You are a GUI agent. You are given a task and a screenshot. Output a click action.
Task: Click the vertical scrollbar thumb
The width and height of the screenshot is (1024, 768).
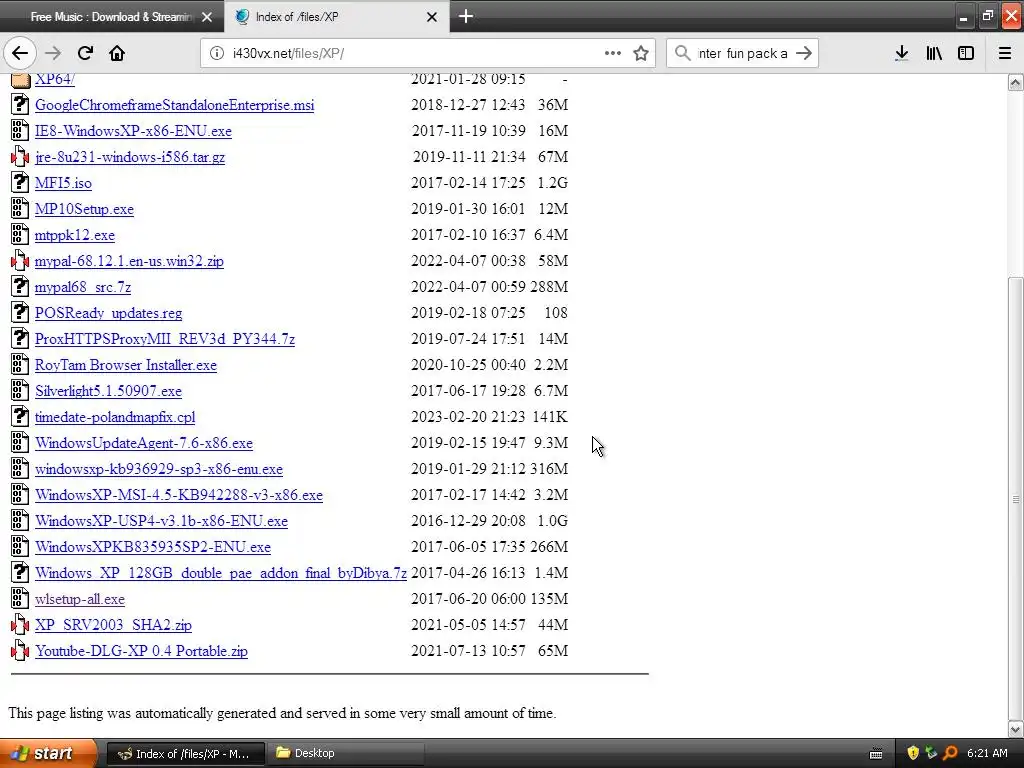coord(1016,498)
